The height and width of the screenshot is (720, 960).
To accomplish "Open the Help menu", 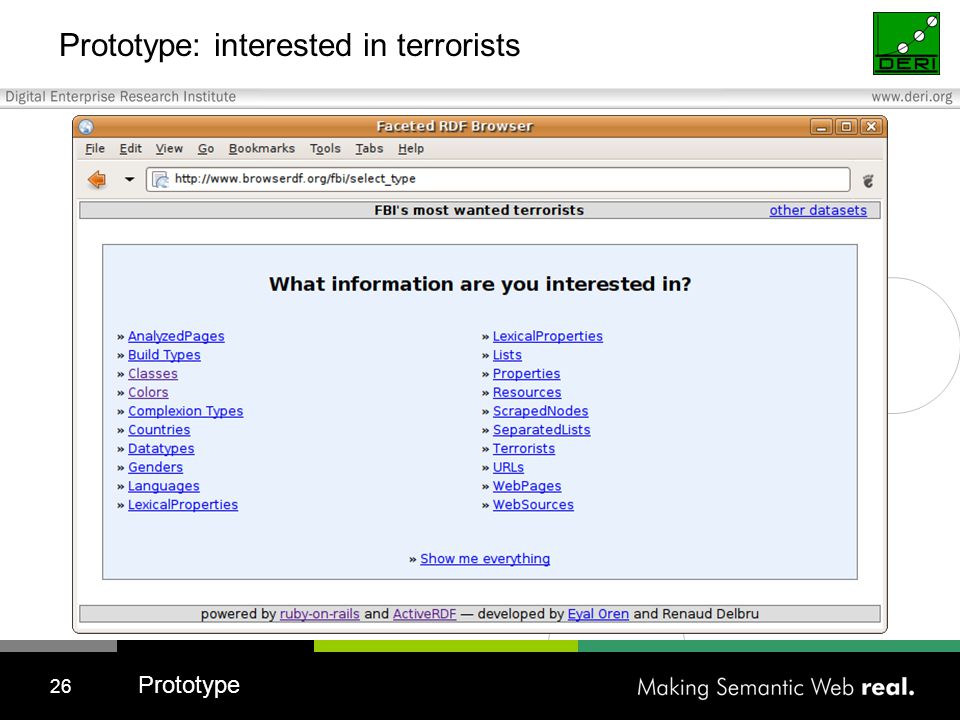I will (411, 148).
